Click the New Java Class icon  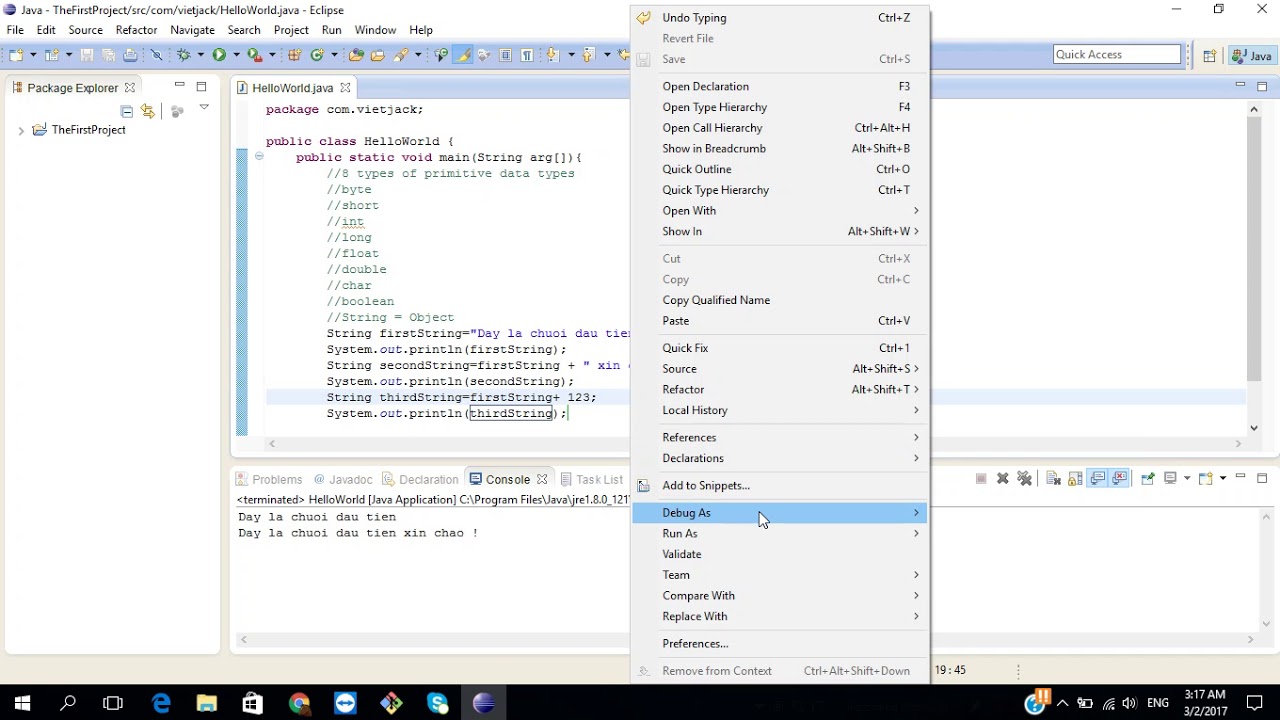[317, 55]
